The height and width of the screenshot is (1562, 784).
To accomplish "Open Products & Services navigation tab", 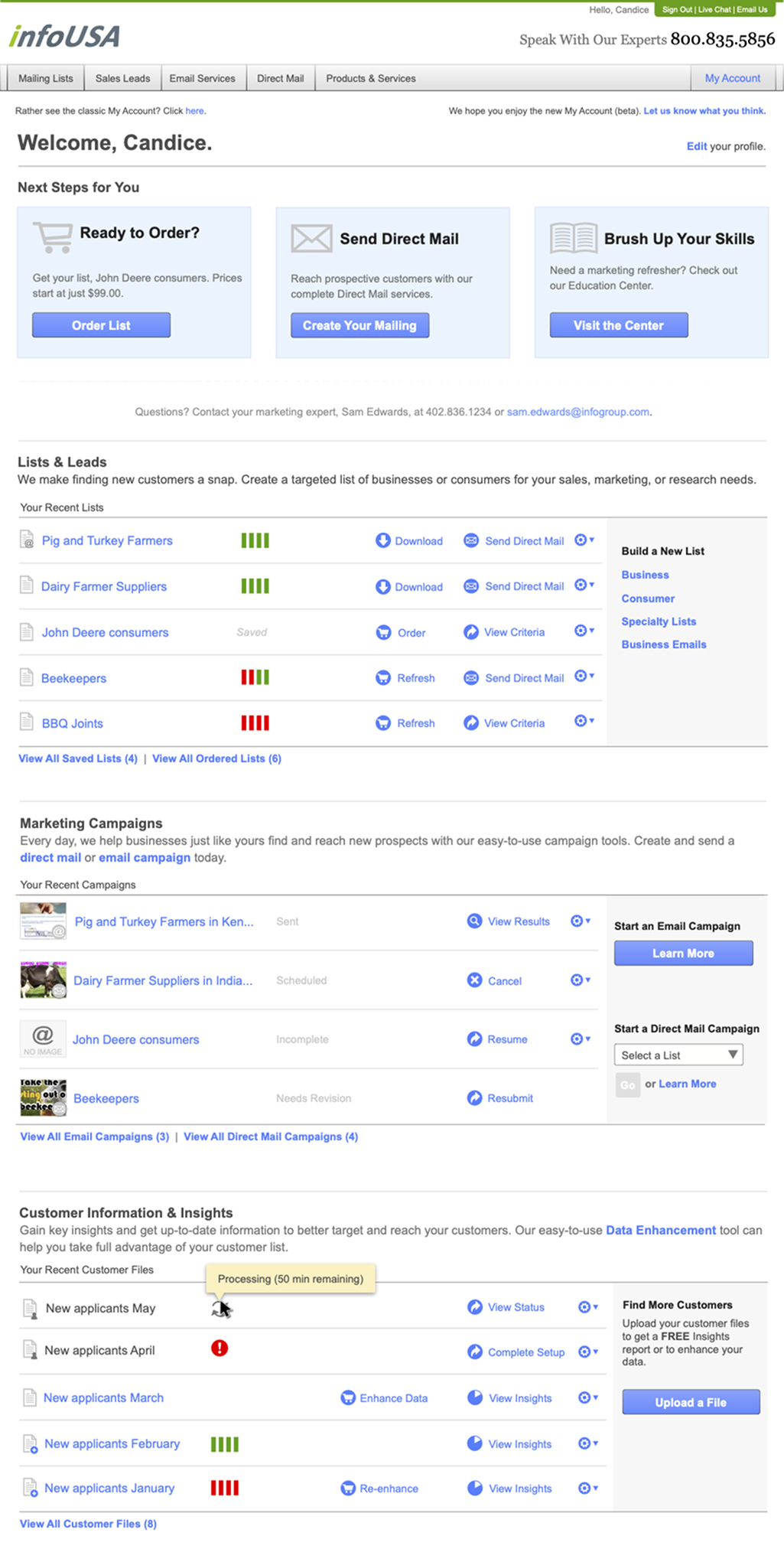I will (371, 78).
